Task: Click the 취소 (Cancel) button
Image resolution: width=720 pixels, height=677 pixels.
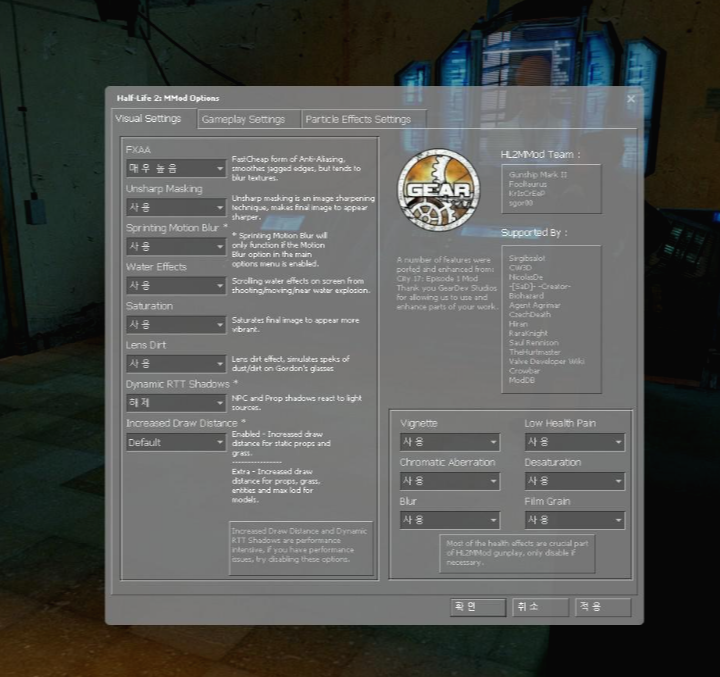Action: pyautogui.click(x=540, y=607)
